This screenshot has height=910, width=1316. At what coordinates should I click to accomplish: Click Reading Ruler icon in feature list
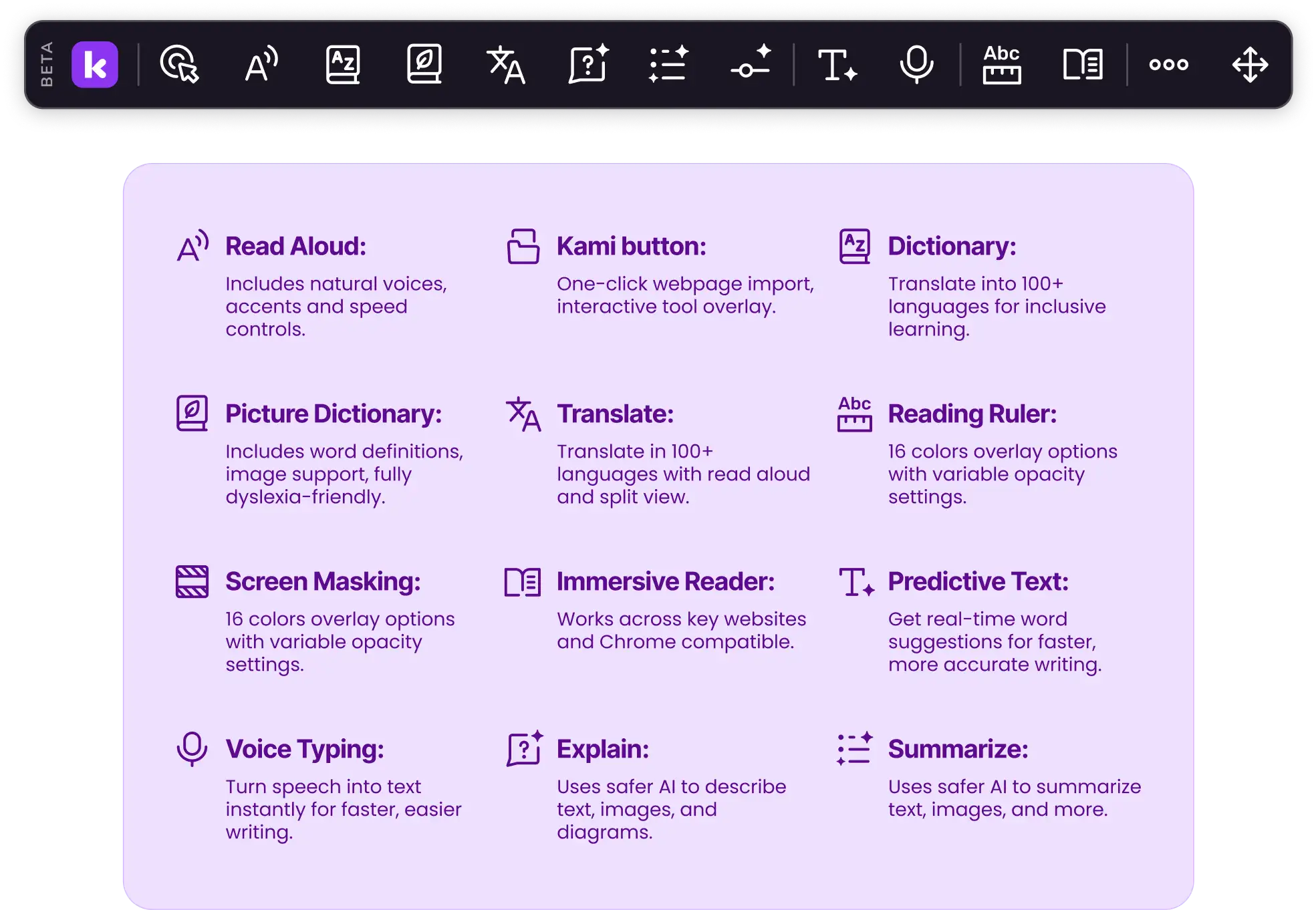point(854,414)
